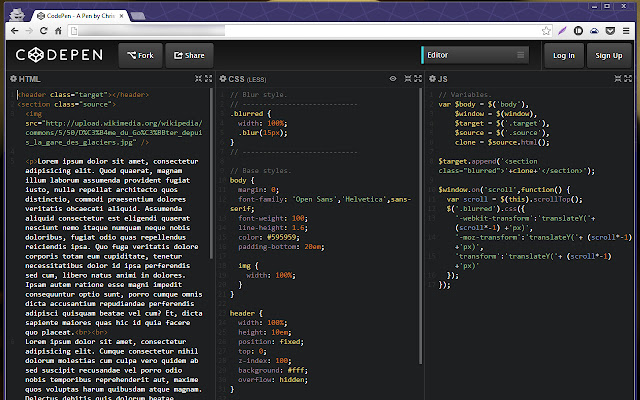The width and height of the screenshot is (640, 400).
Task: Click the Fork button
Action: tap(139, 55)
